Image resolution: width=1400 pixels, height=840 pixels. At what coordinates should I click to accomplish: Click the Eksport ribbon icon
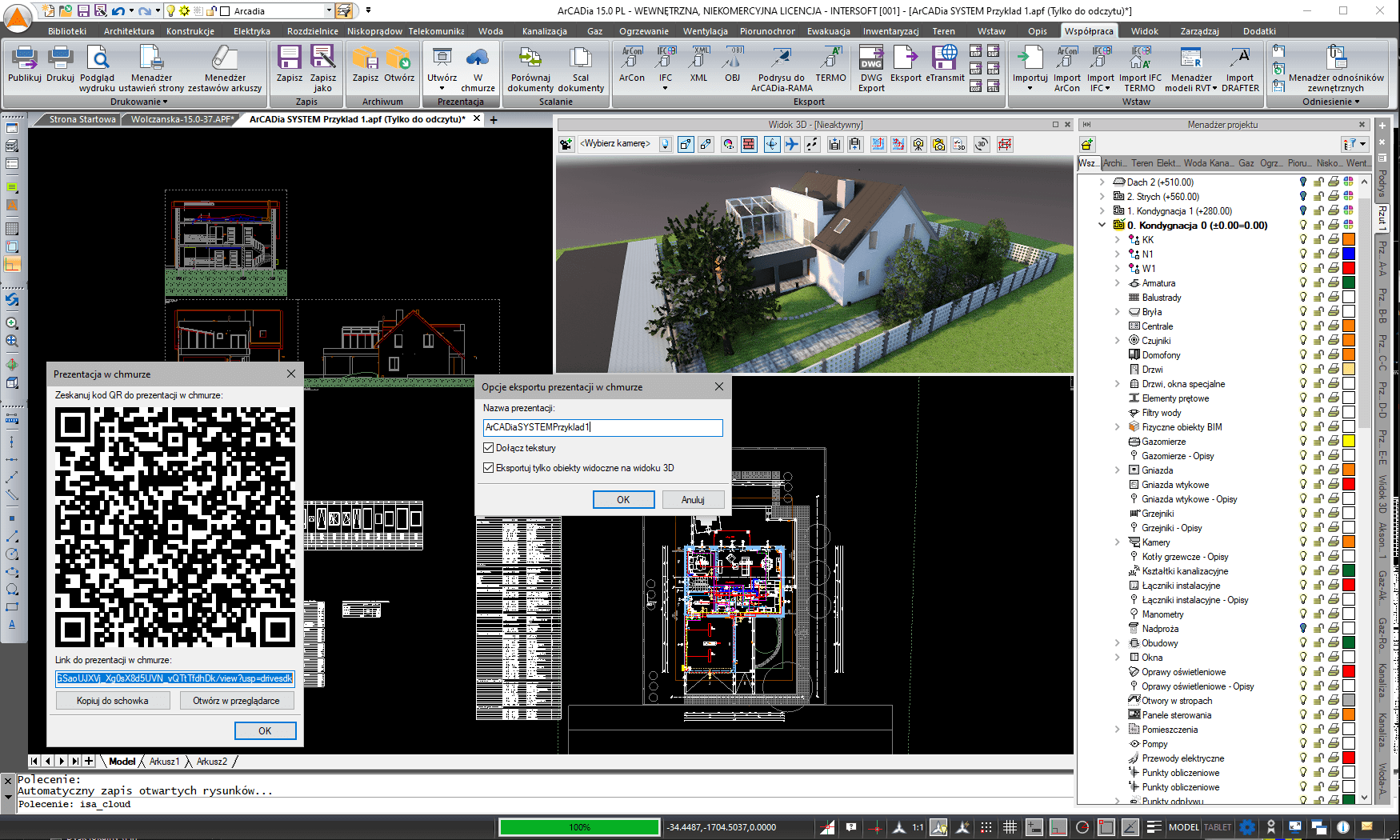906,64
